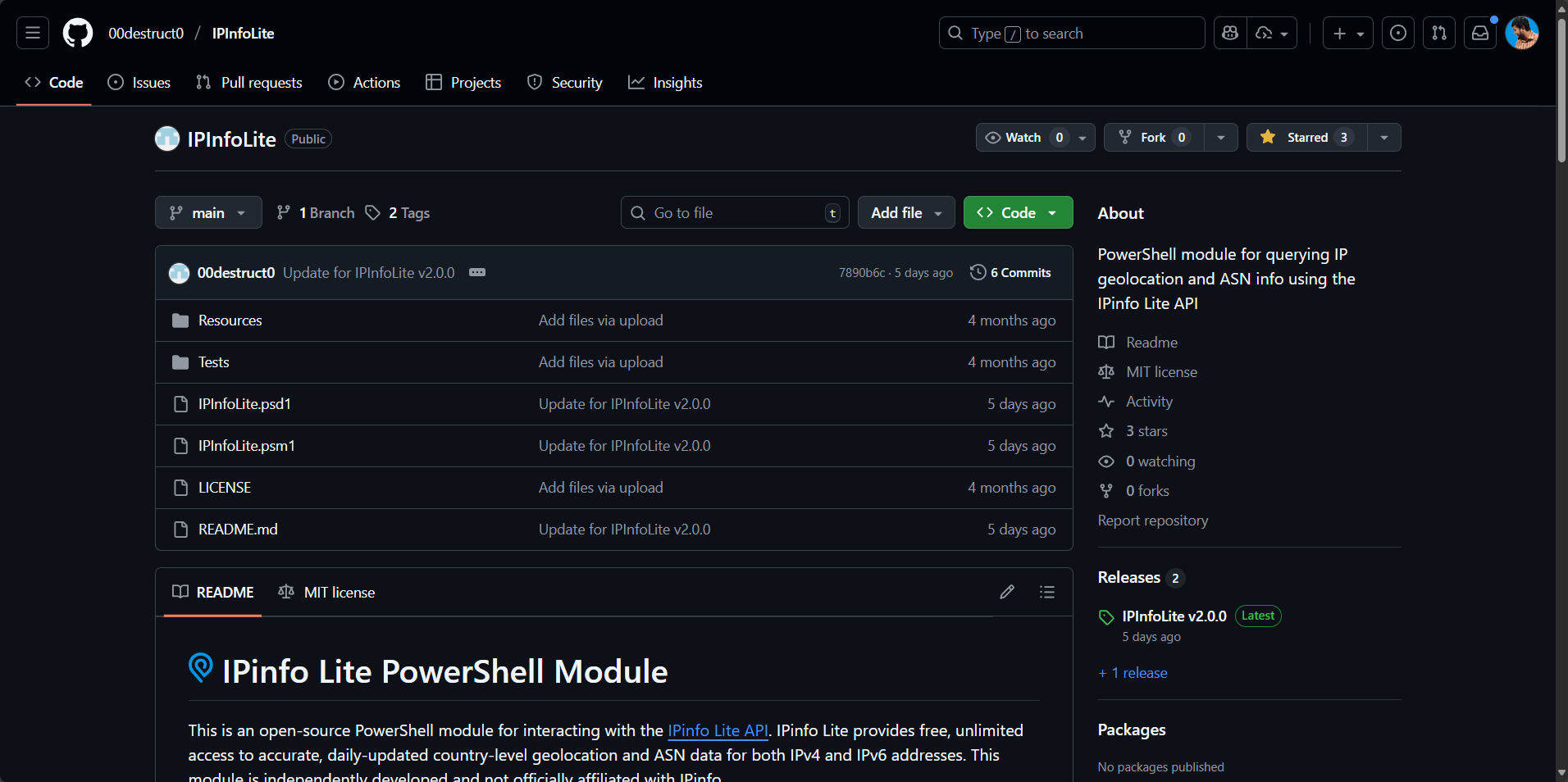Click the 00destruct0 commit author avatar
Viewport: 1568px width, 782px height.
179,273
